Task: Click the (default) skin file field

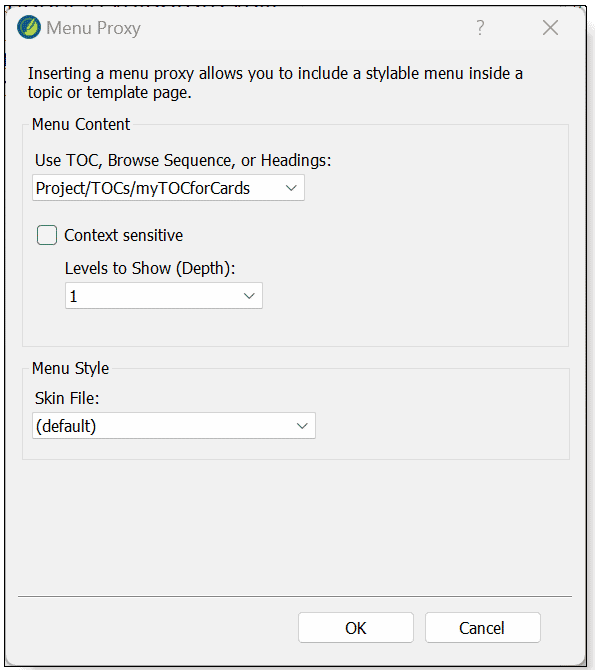Action: click(174, 426)
